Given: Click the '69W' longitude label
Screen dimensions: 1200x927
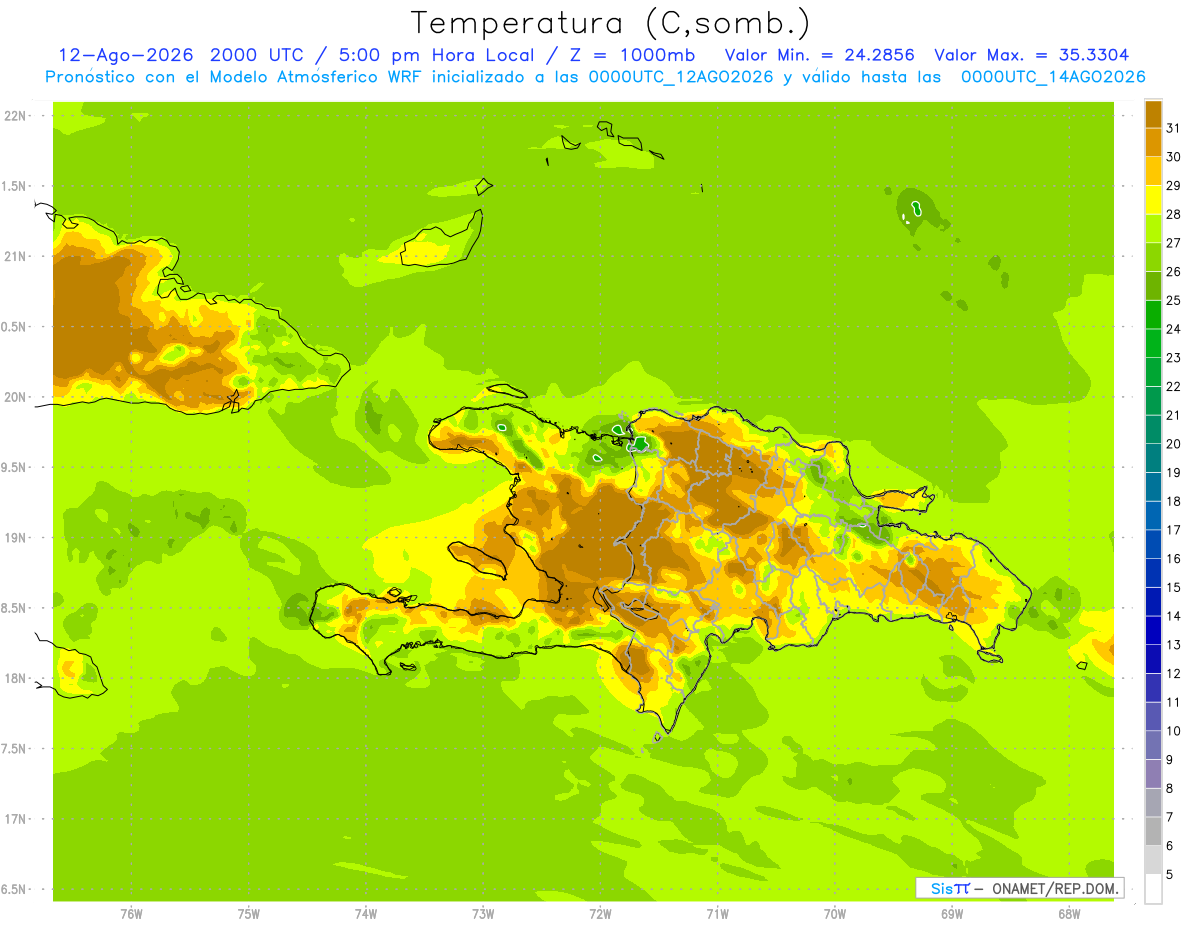Looking at the screenshot, I should click(x=951, y=914).
